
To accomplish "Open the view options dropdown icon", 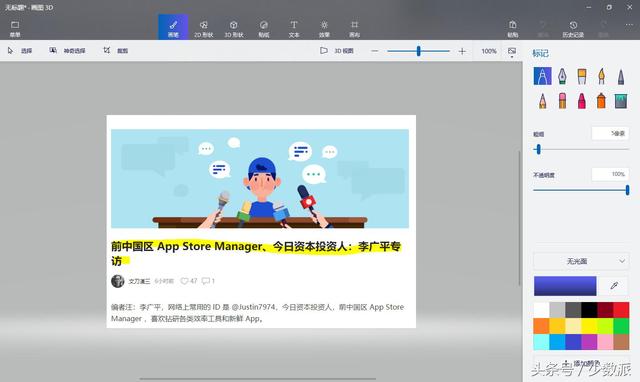I will (512, 51).
